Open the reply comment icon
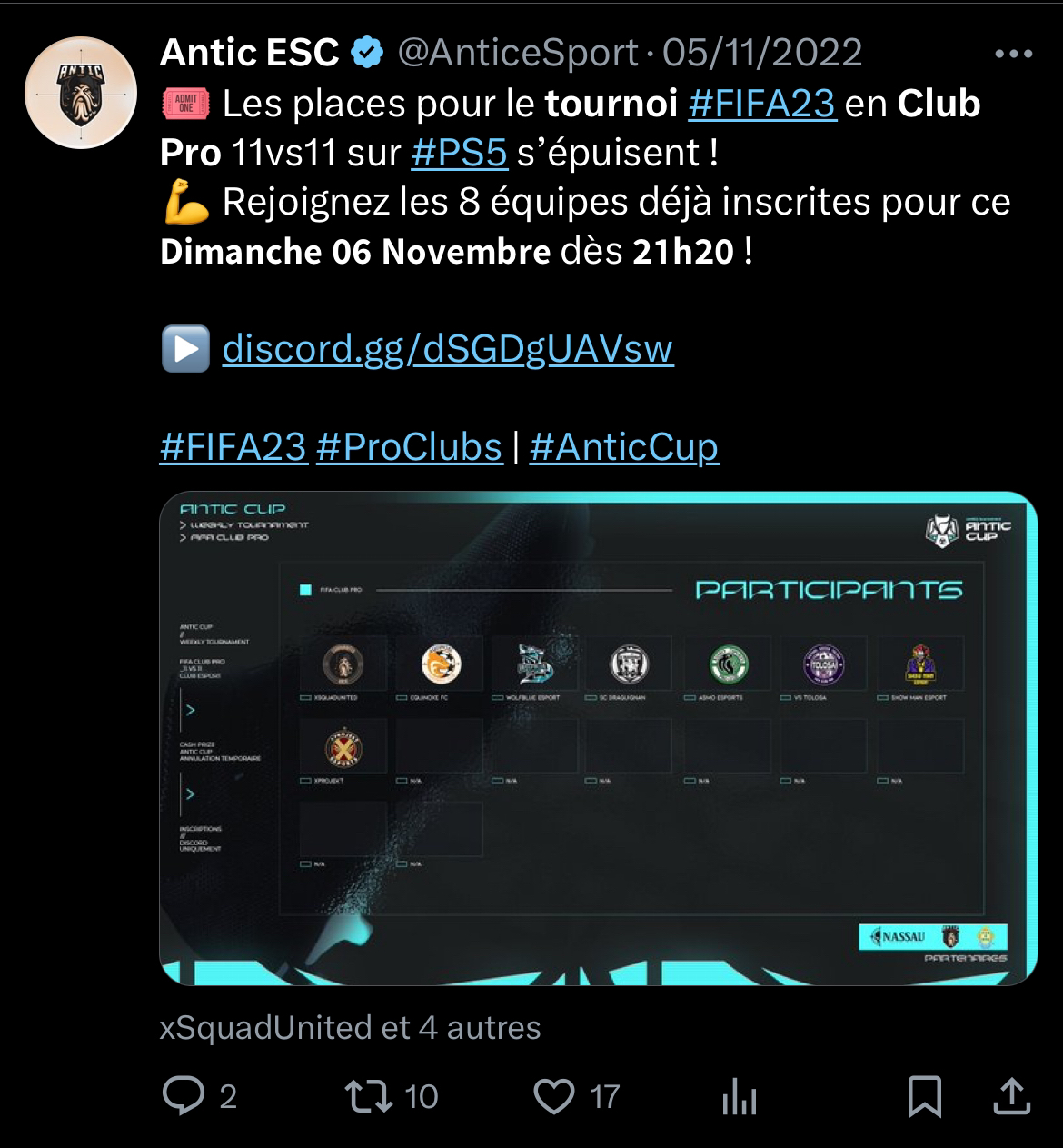 pos(184,1095)
